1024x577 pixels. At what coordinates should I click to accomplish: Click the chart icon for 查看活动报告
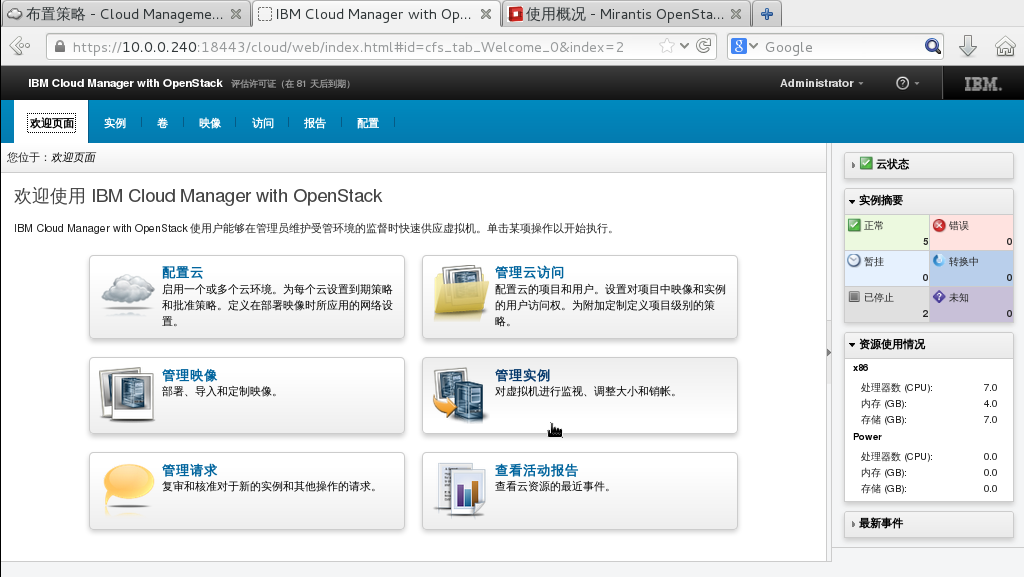[461, 489]
